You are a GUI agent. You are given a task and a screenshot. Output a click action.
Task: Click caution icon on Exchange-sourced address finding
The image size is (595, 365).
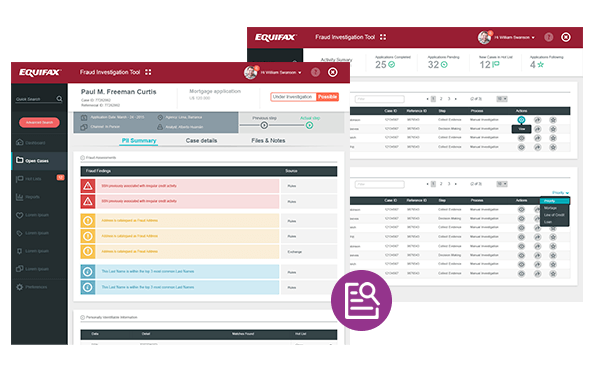click(x=88, y=251)
